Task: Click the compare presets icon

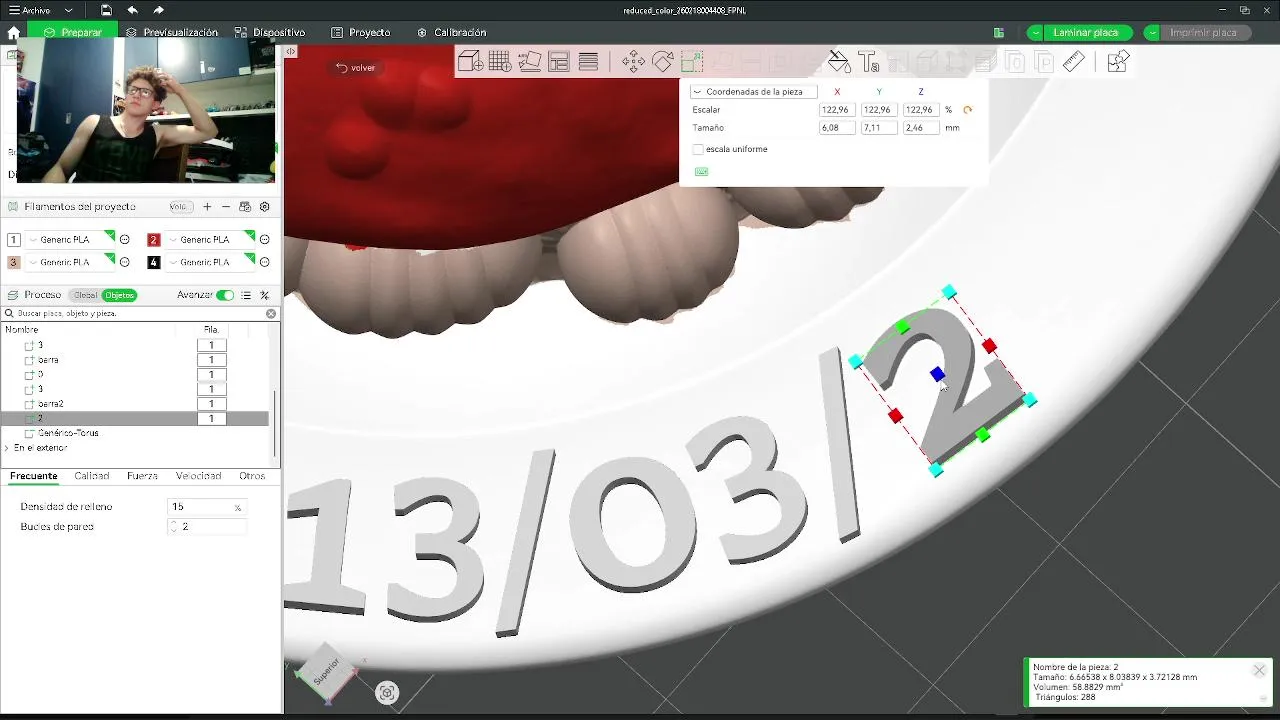Action: (265, 295)
